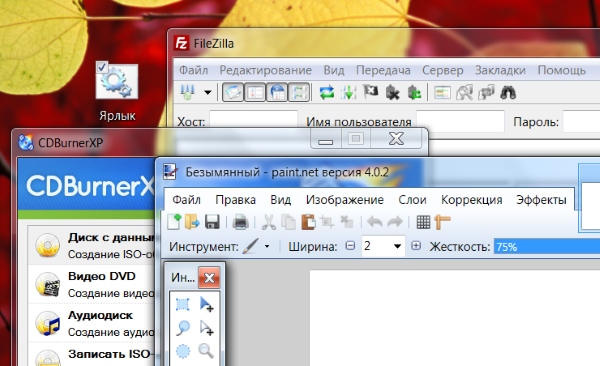Open paint.net Эффекты menu
Screen dimensions: 600x366
[541, 199]
